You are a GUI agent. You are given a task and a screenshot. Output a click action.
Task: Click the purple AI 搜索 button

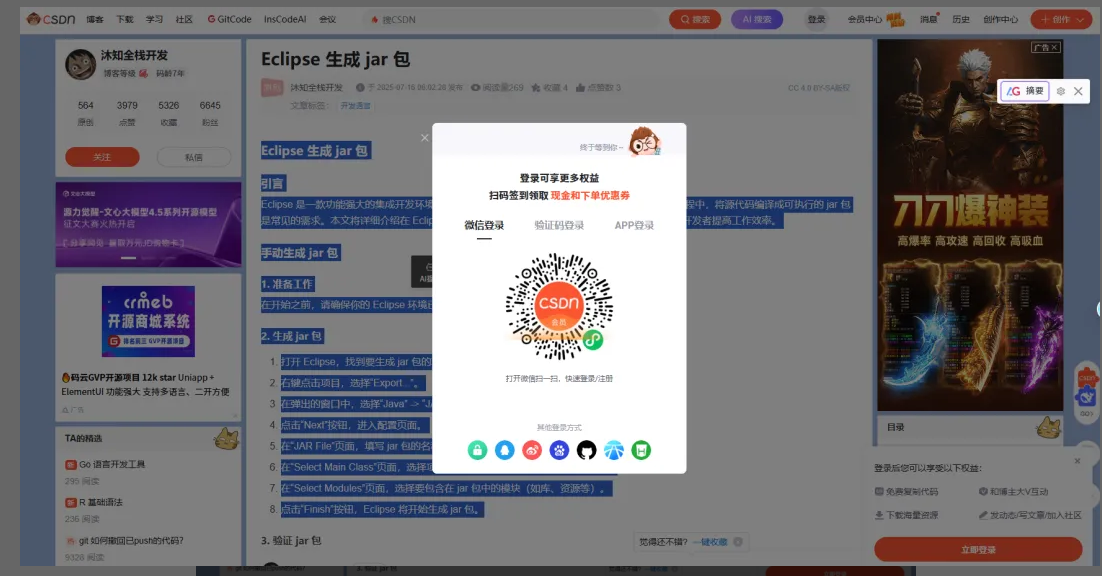(757, 20)
